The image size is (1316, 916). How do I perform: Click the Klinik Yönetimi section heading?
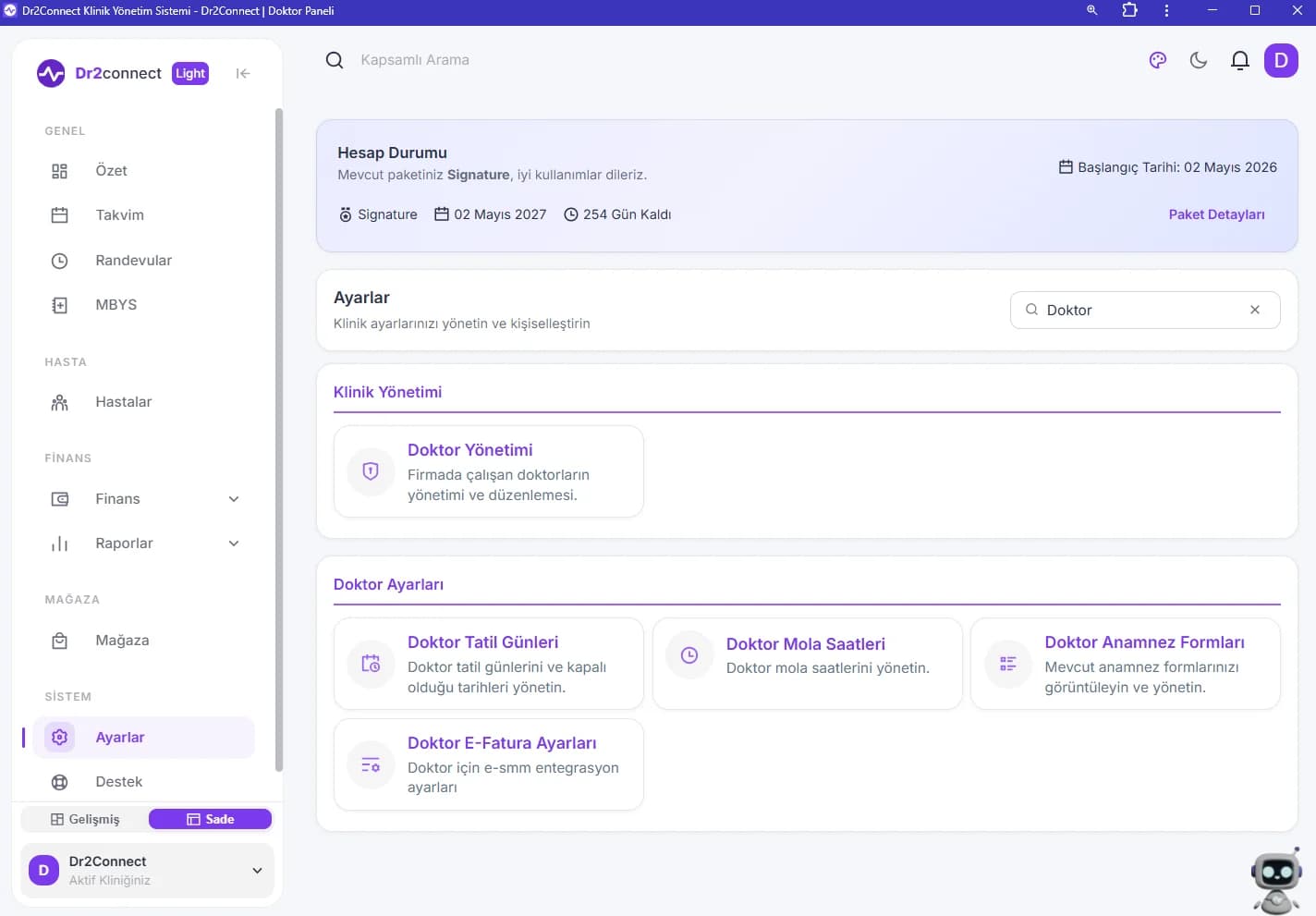[387, 392]
